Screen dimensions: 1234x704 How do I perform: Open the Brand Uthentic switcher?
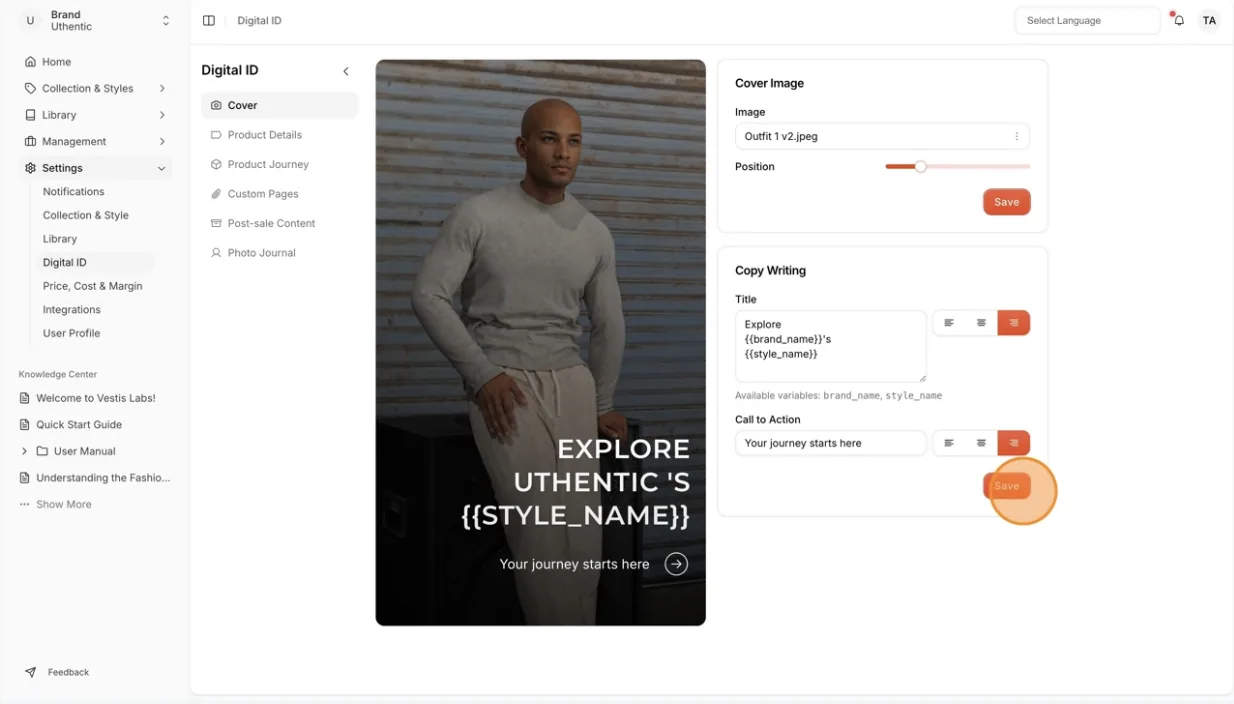(x=97, y=20)
